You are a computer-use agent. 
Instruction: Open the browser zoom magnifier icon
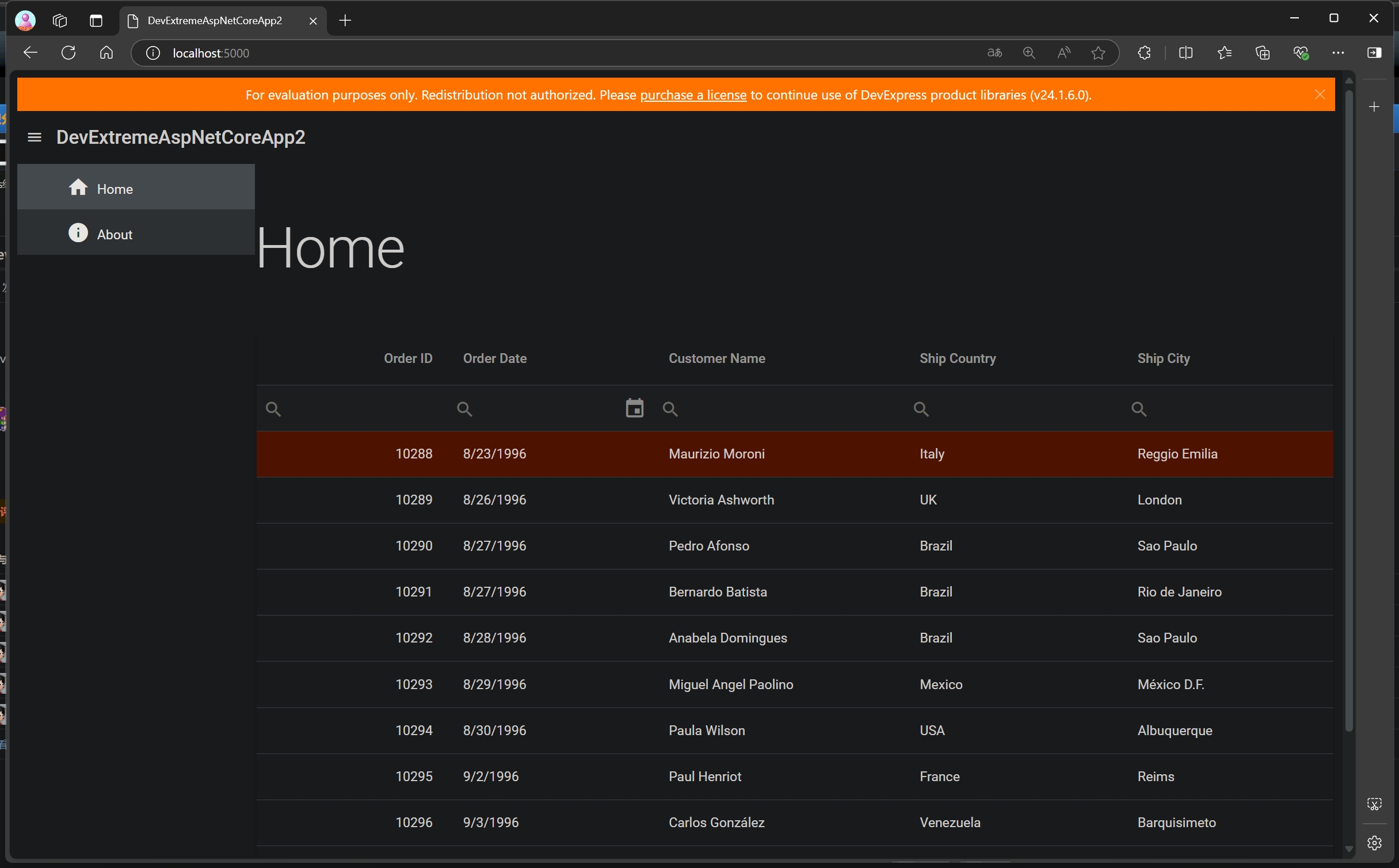click(x=1029, y=53)
